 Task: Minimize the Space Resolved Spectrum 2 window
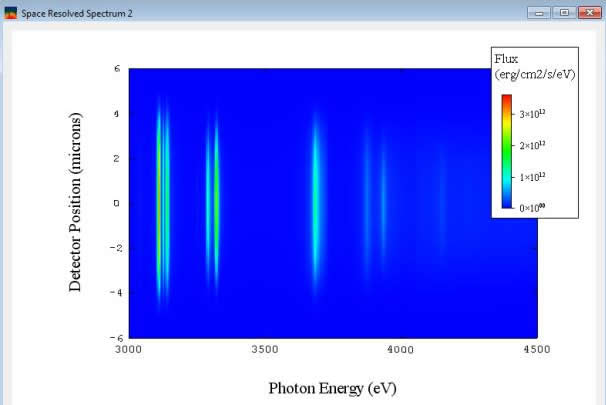tap(543, 13)
